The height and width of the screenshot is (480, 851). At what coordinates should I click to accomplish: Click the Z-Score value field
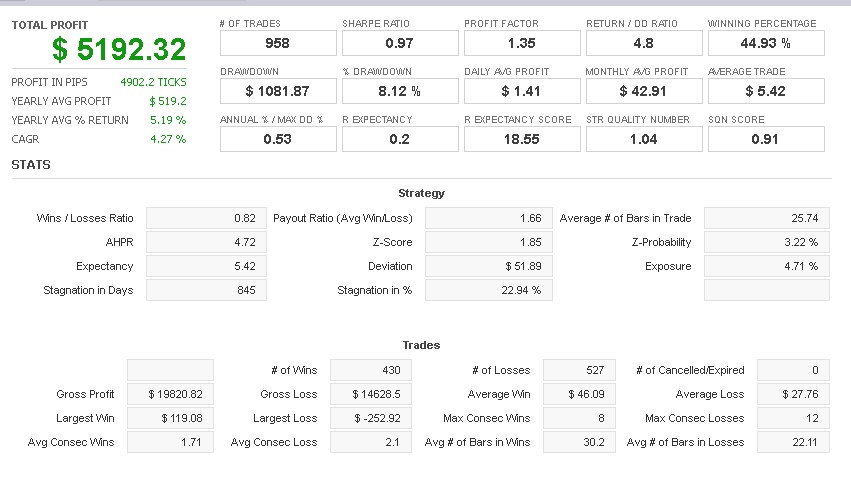click(x=488, y=242)
